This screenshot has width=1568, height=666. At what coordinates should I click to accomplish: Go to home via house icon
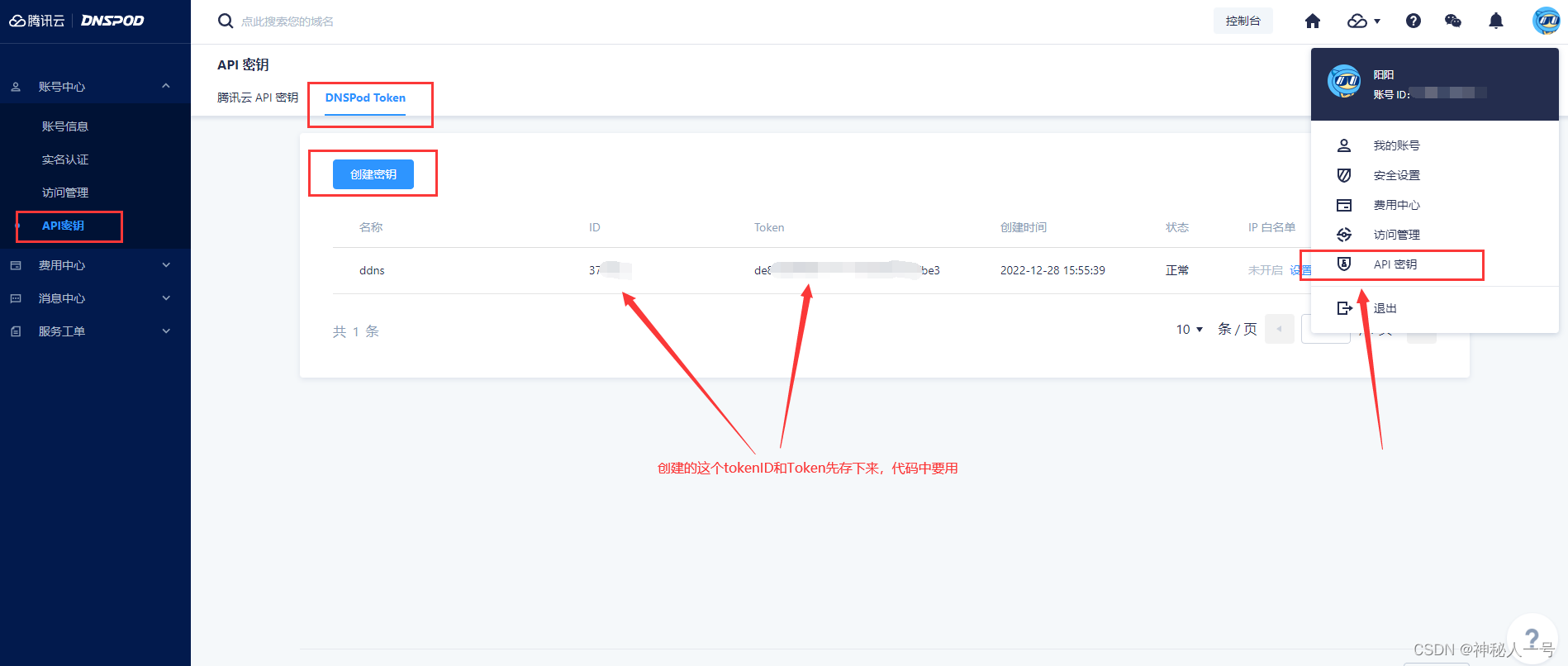pyautogui.click(x=1313, y=21)
